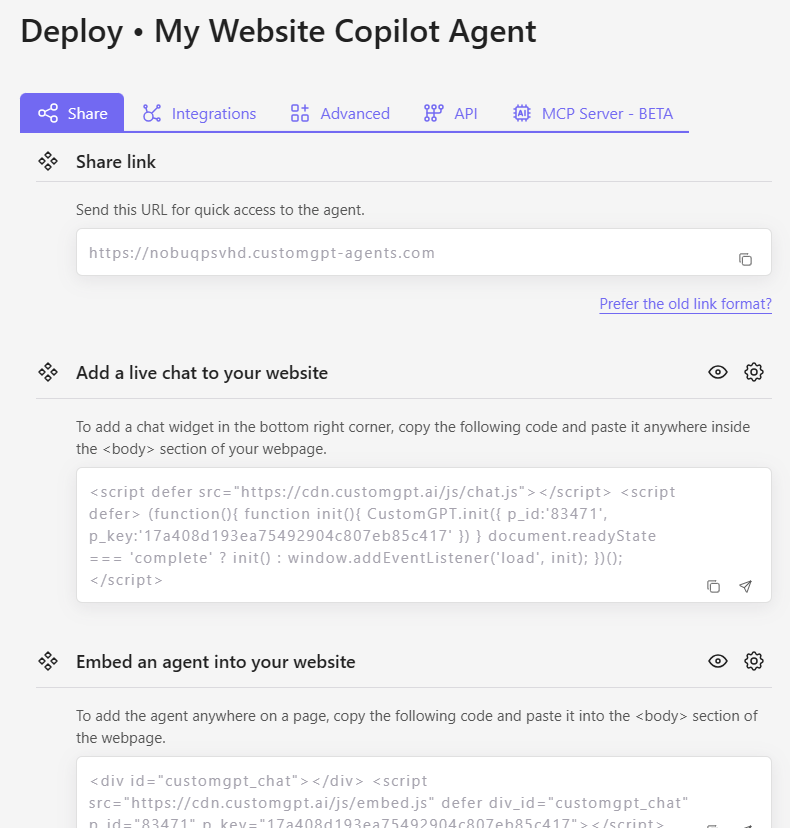
Task: Preview the live chat widget via eye icon
Action: [718, 373]
